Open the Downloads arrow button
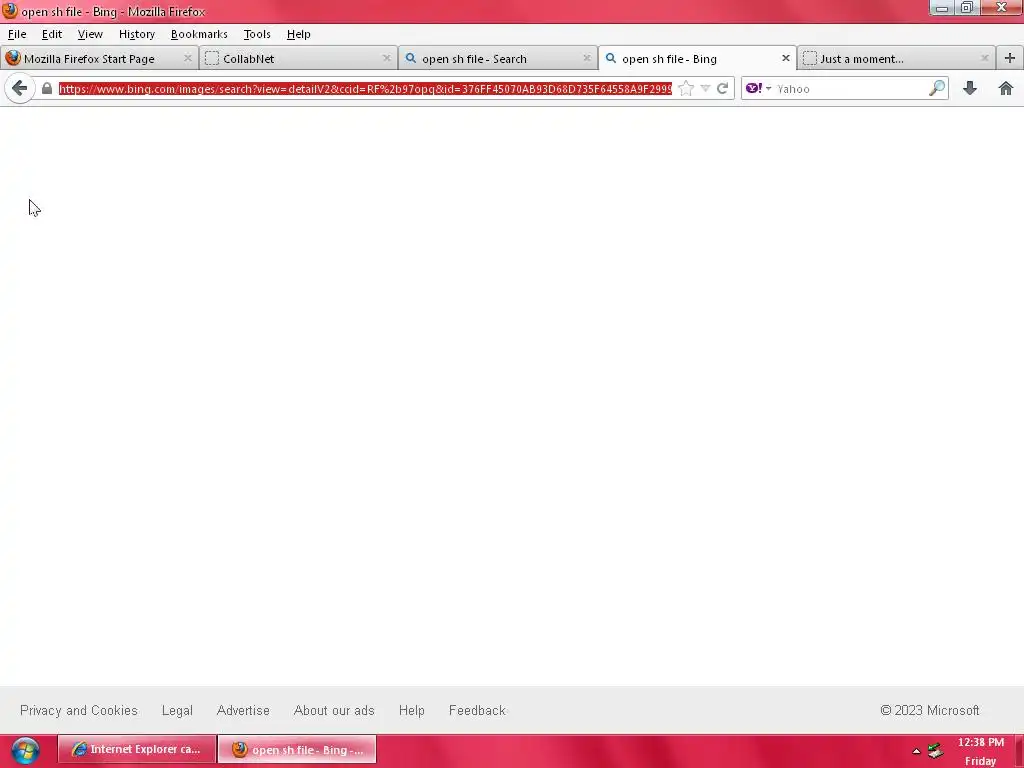 (x=970, y=88)
